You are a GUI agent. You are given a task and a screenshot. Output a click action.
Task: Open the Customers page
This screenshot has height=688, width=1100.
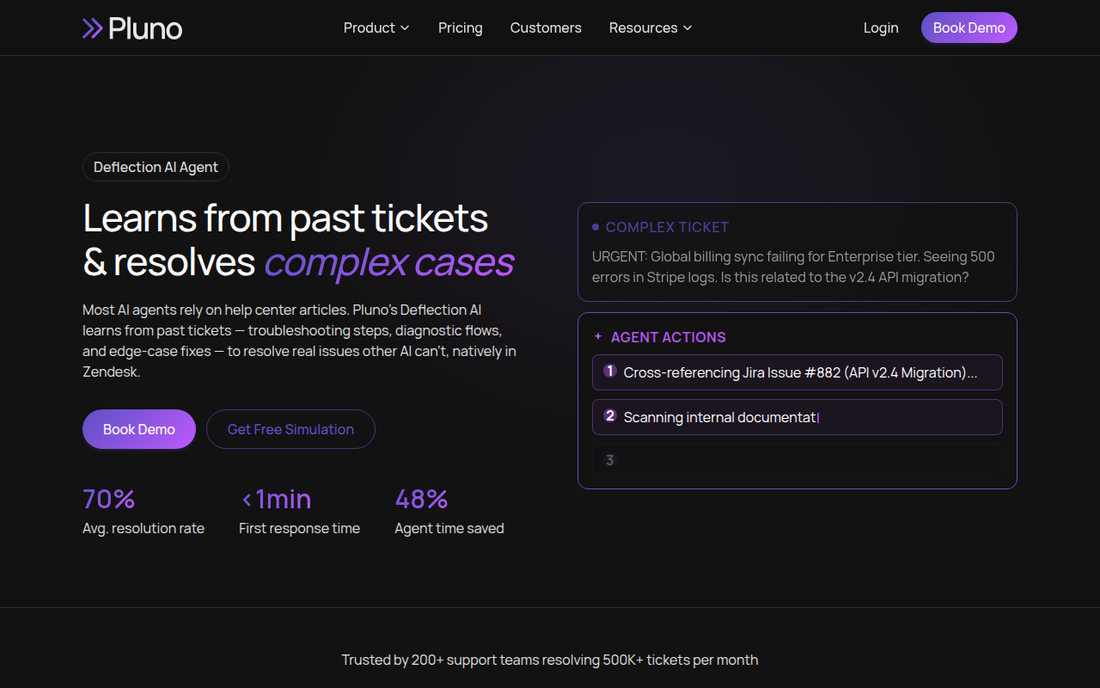click(x=546, y=28)
